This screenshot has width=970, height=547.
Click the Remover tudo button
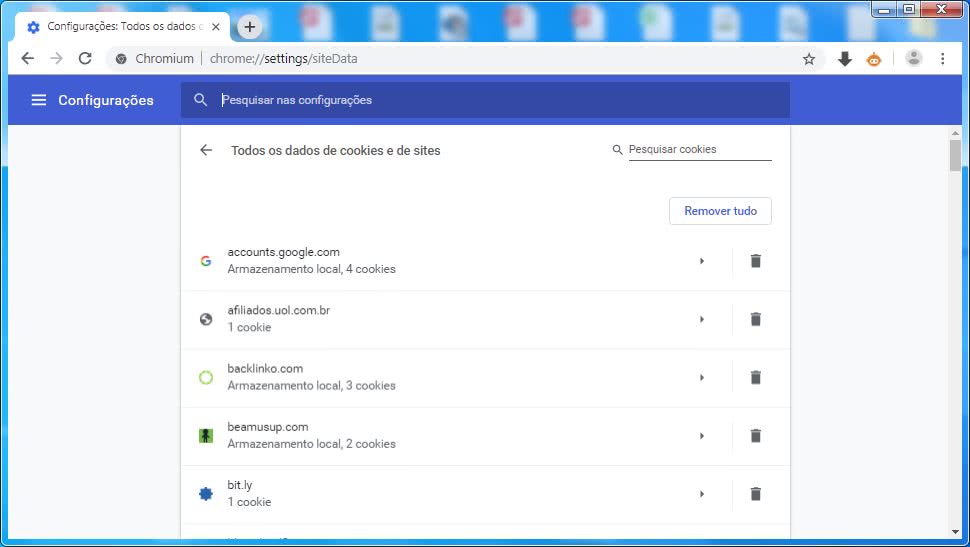click(x=720, y=211)
